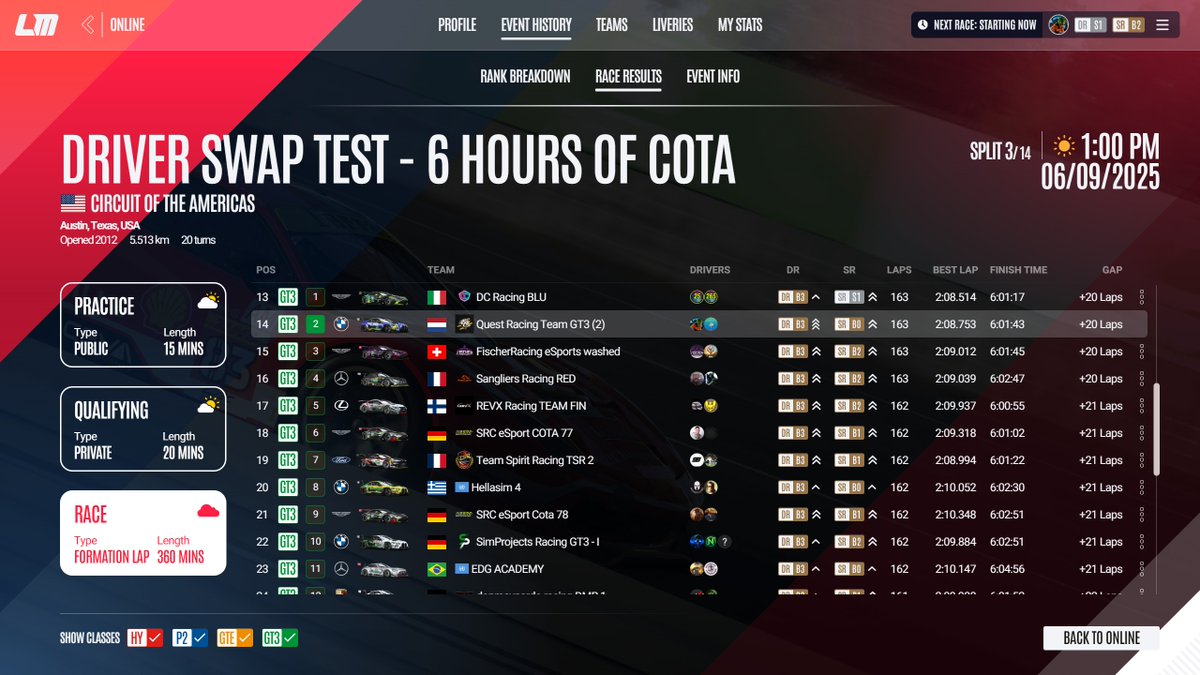Image resolution: width=1200 pixels, height=675 pixels.
Task: Switch to the Event Info tab
Action: [713, 76]
